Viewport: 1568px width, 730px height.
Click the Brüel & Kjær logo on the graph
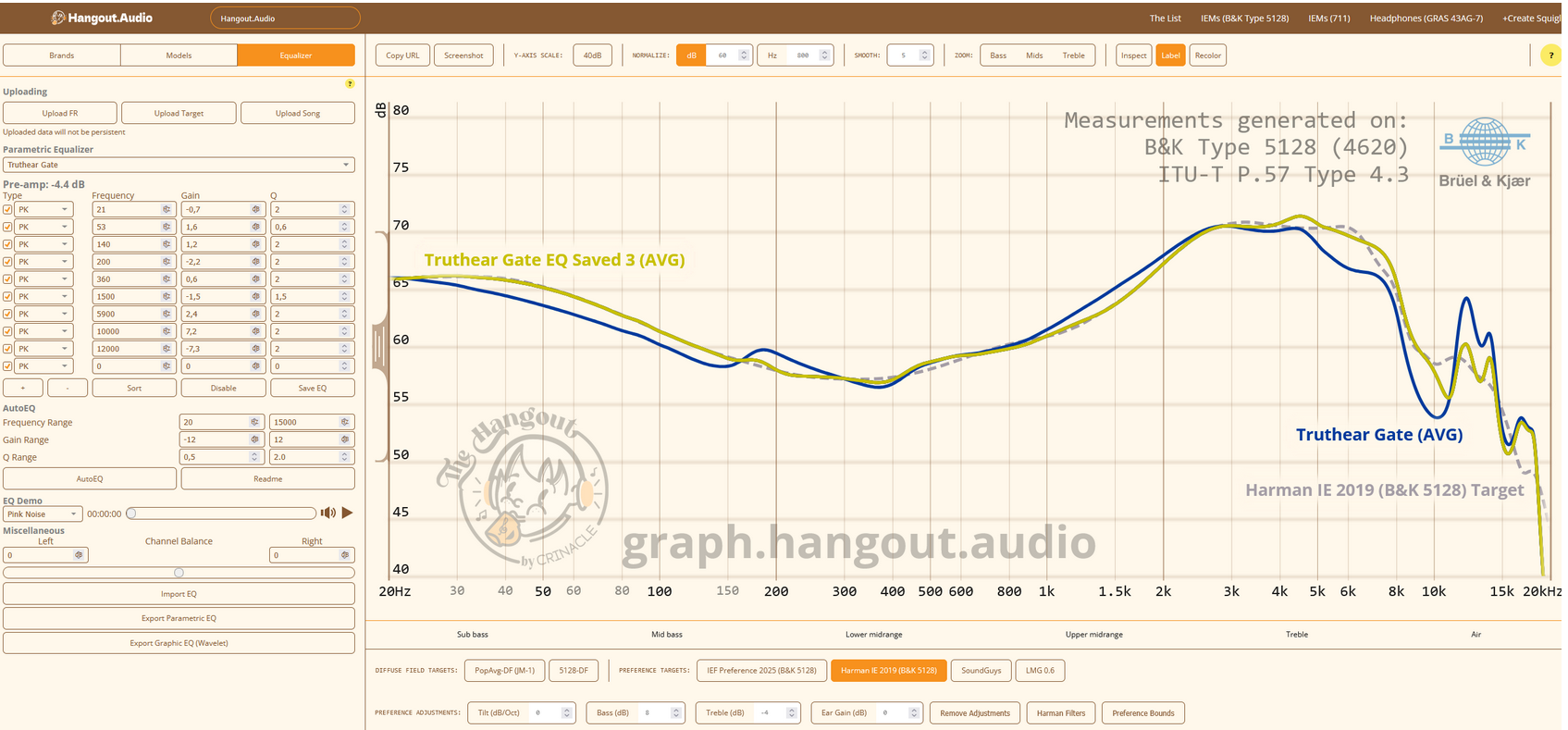(1484, 153)
